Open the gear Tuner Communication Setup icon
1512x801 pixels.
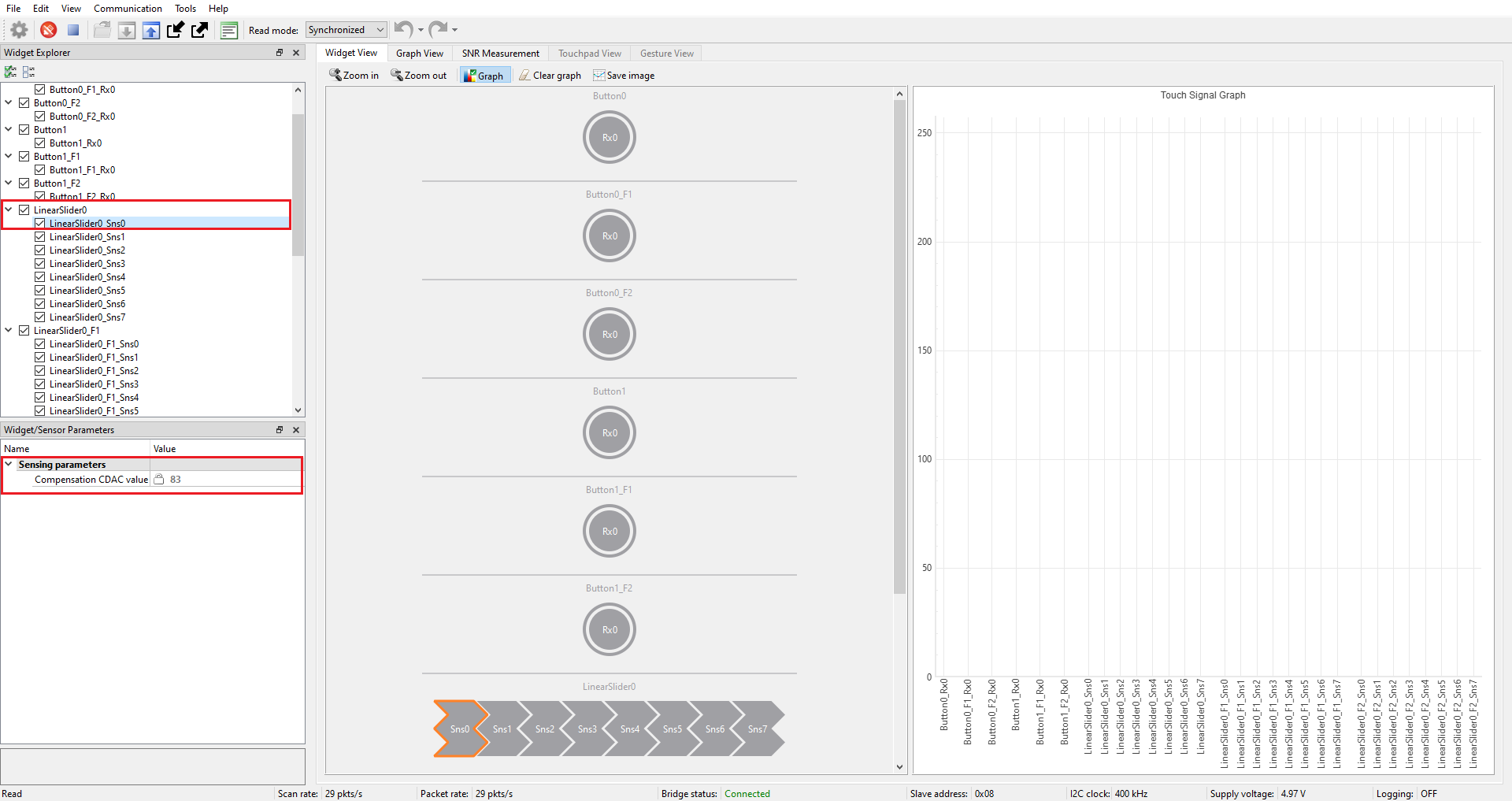pyautogui.click(x=19, y=30)
